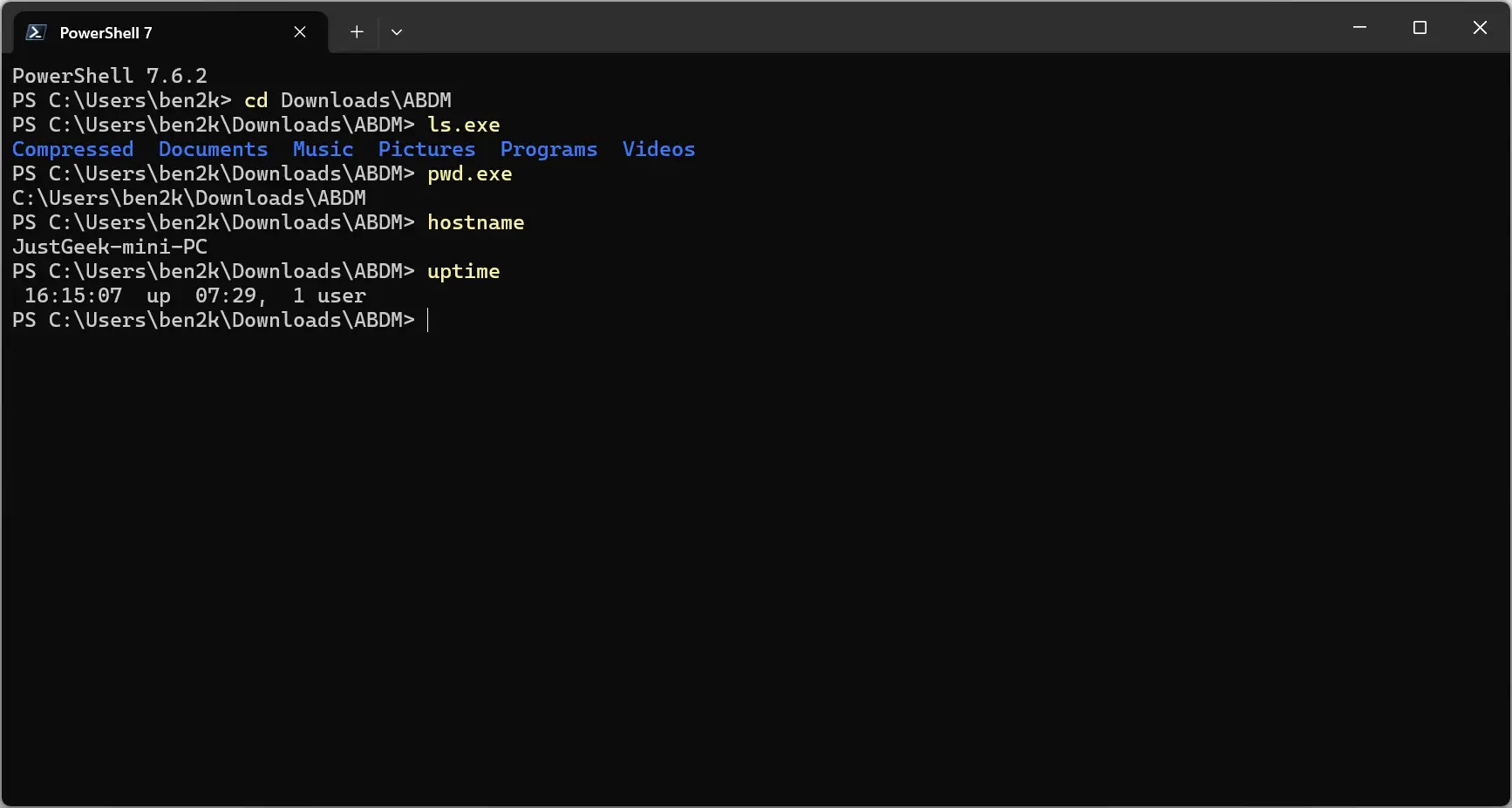The image size is (1512, 808).
Task: Click the pwd.exe command text
Action: 470,174
